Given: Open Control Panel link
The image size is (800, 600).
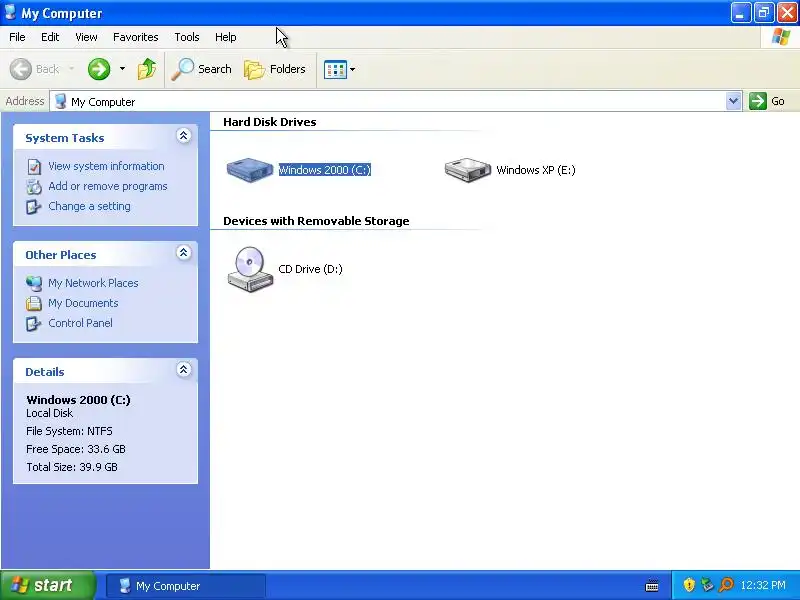Looking at the screenshot, I should (80, 323).
